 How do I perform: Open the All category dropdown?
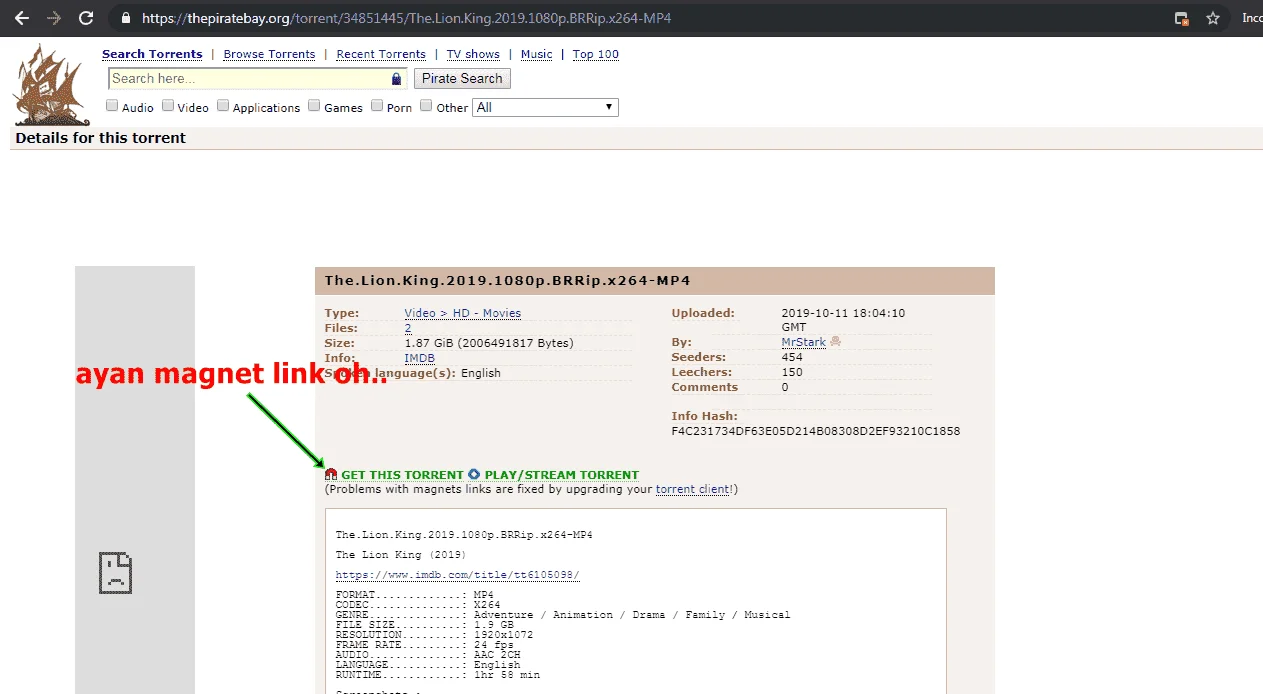[x=546, y=107]
